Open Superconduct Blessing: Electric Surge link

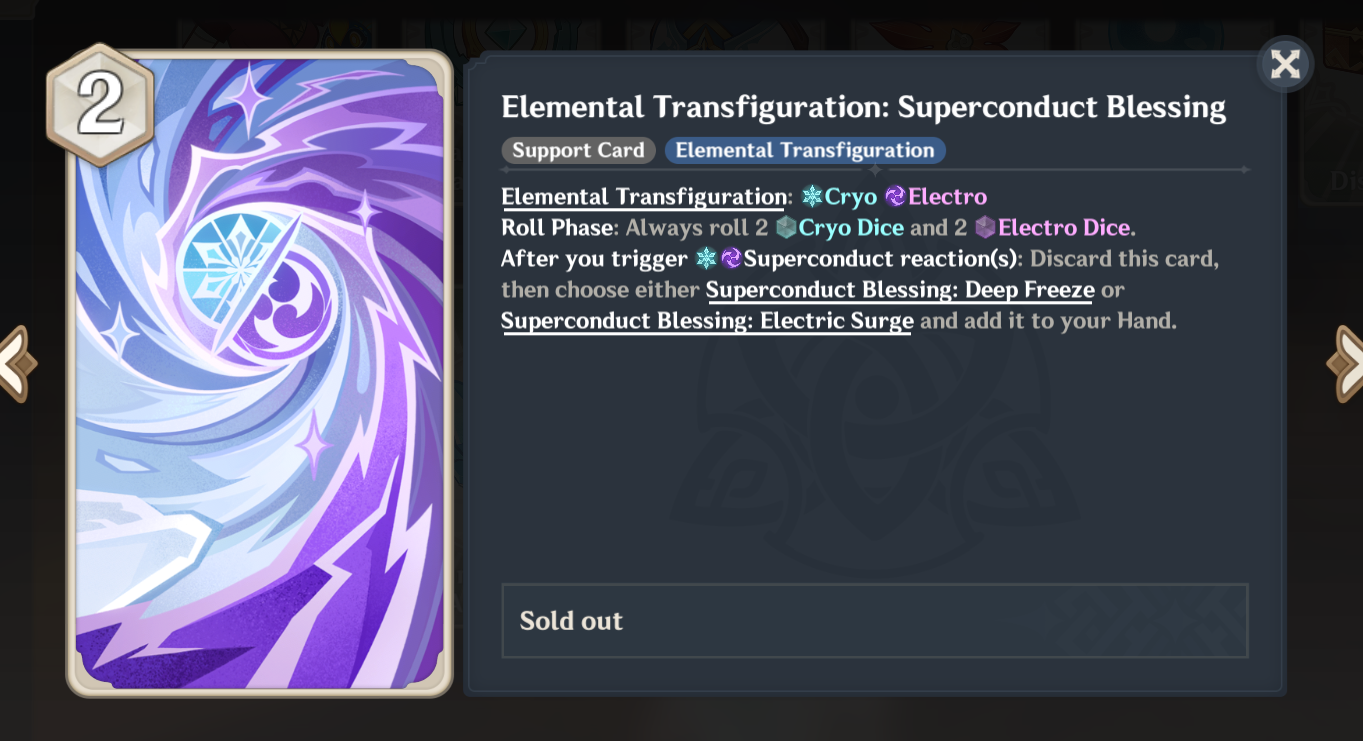coord(707,321)
